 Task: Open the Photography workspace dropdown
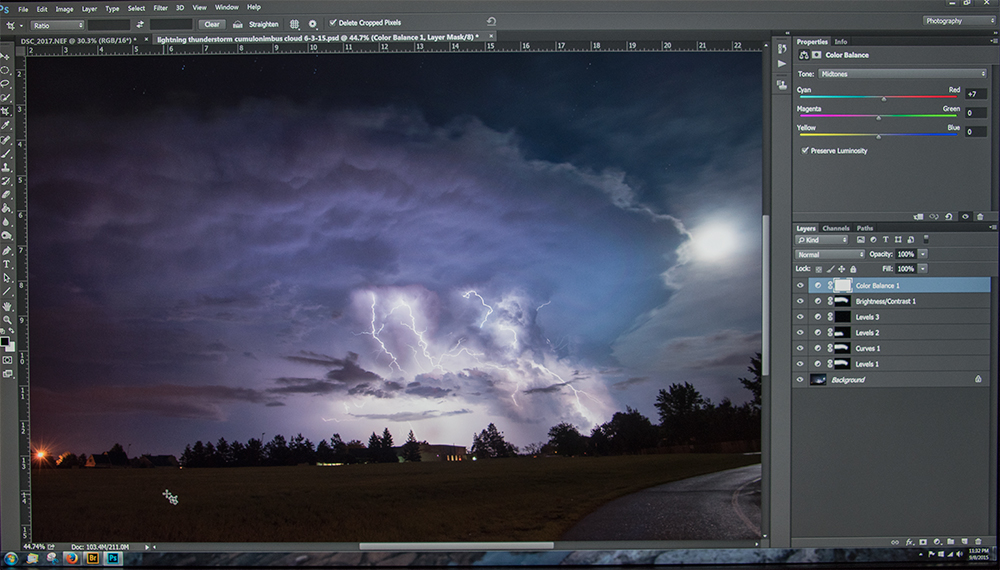click(959, 21)
